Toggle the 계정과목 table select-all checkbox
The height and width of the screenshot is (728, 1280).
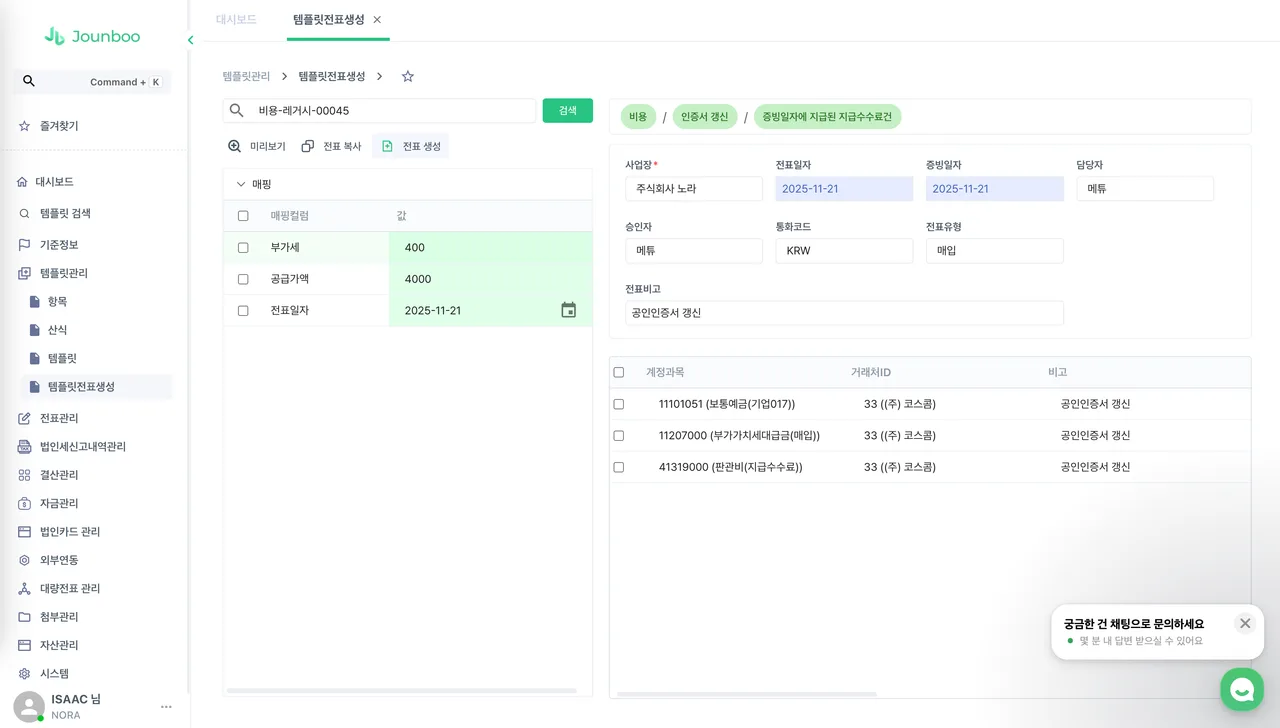click(x=618, y=372)
